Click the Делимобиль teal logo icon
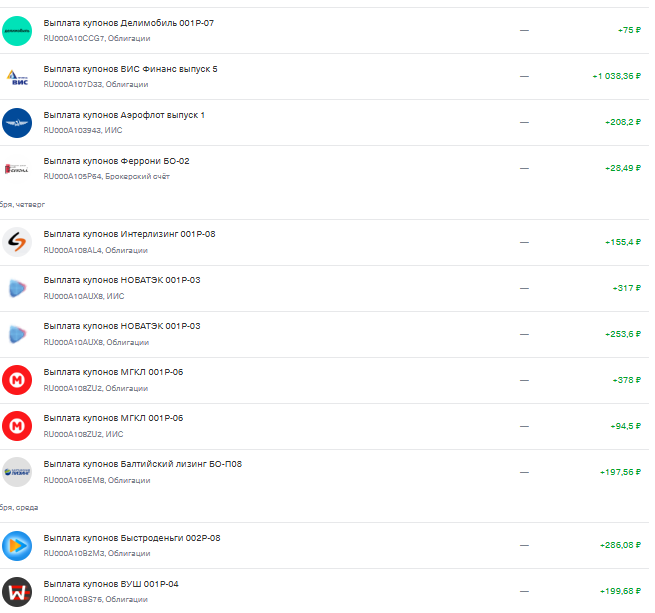This screenshot has height=613, width=655. (17, 31)
